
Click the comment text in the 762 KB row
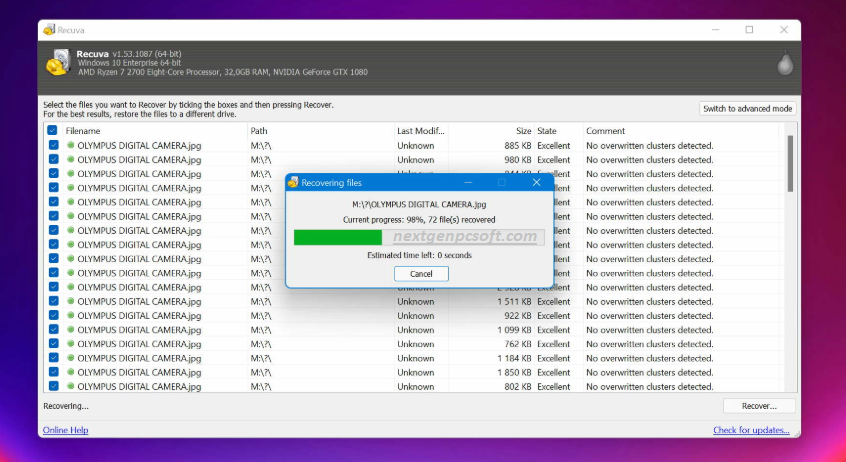coord(650,344)
